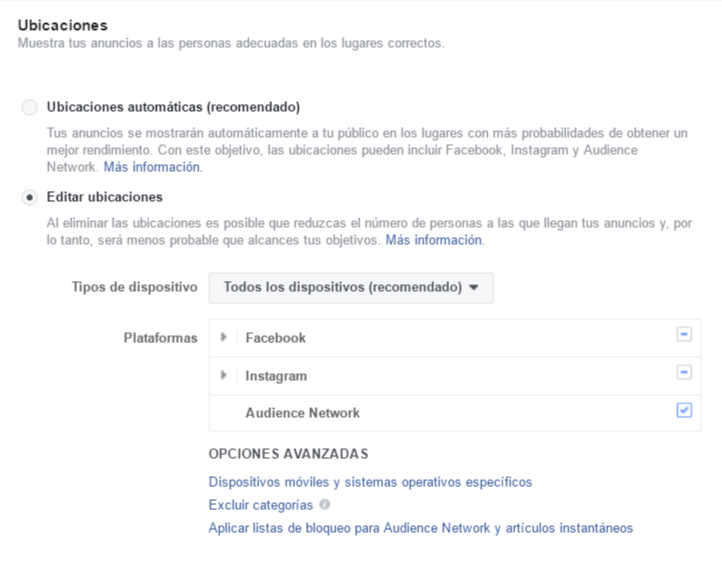
Task: Toggle the Audience Network checkbox
Action: click(x=684, y=410)
